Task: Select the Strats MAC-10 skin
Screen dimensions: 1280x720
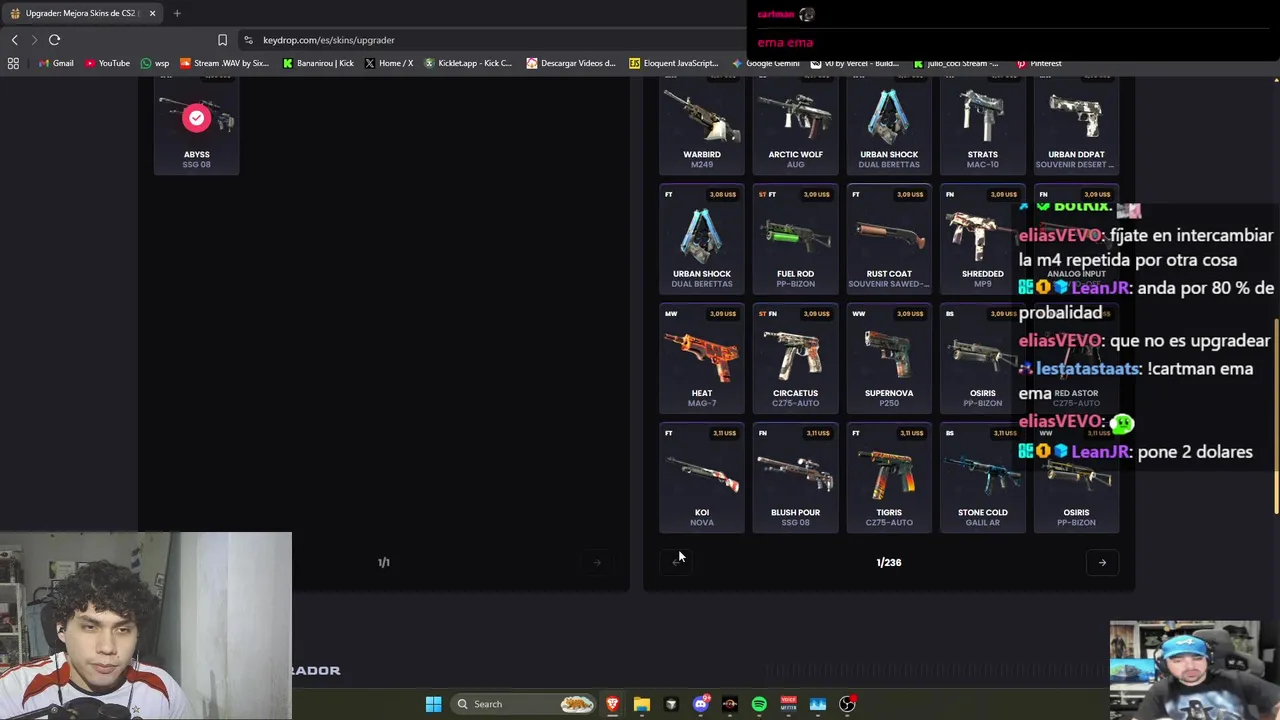Action: (982, 125)
